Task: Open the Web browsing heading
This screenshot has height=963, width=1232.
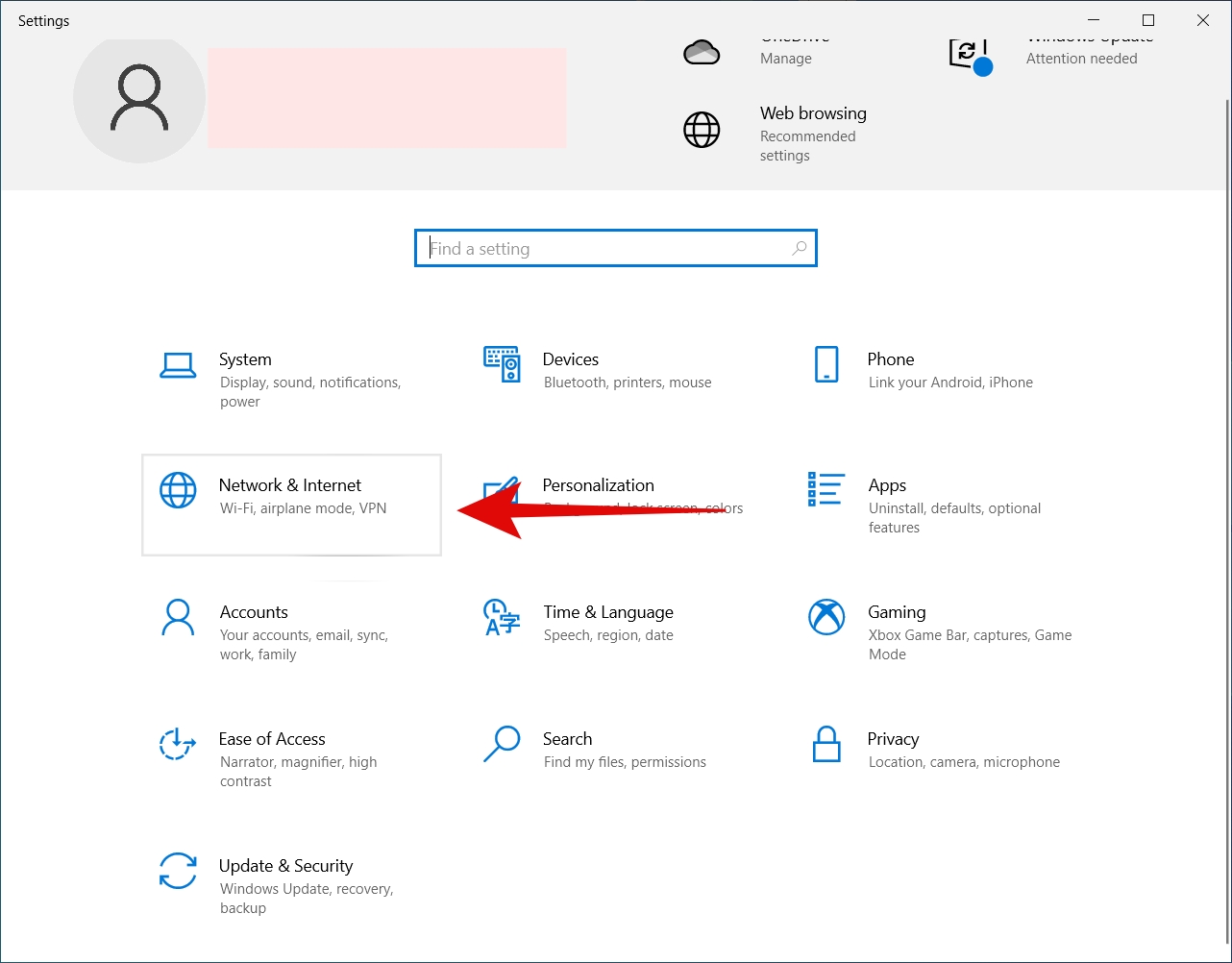Action: point(813,113)
